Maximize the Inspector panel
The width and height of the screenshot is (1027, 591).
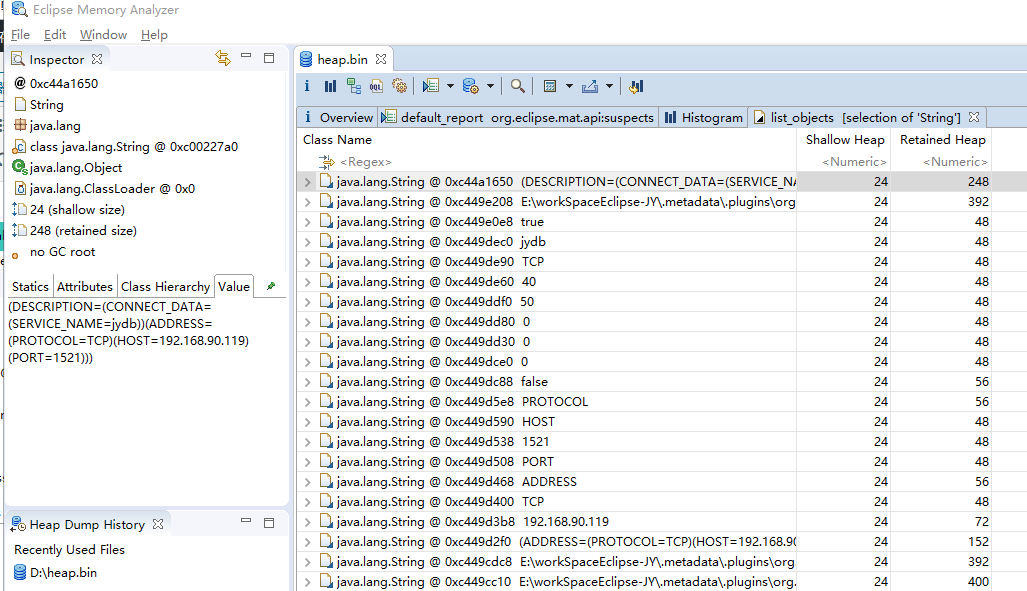pyautogui.click(x=269, y=58)
